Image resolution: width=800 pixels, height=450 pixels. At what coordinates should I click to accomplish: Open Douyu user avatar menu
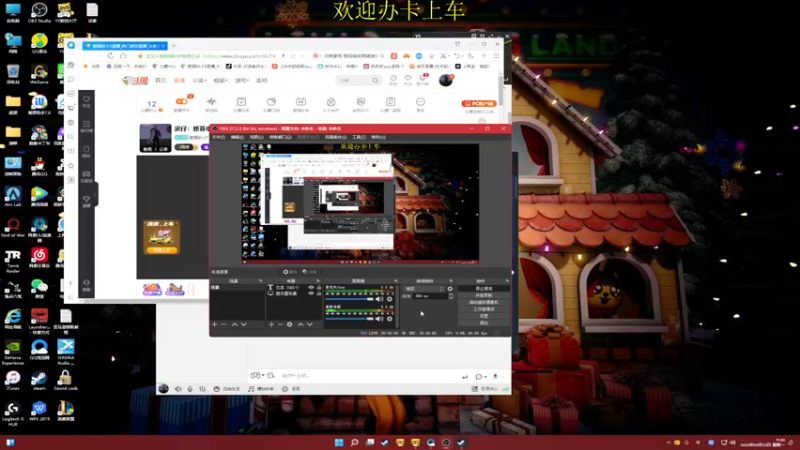click(x=446, y=80)
